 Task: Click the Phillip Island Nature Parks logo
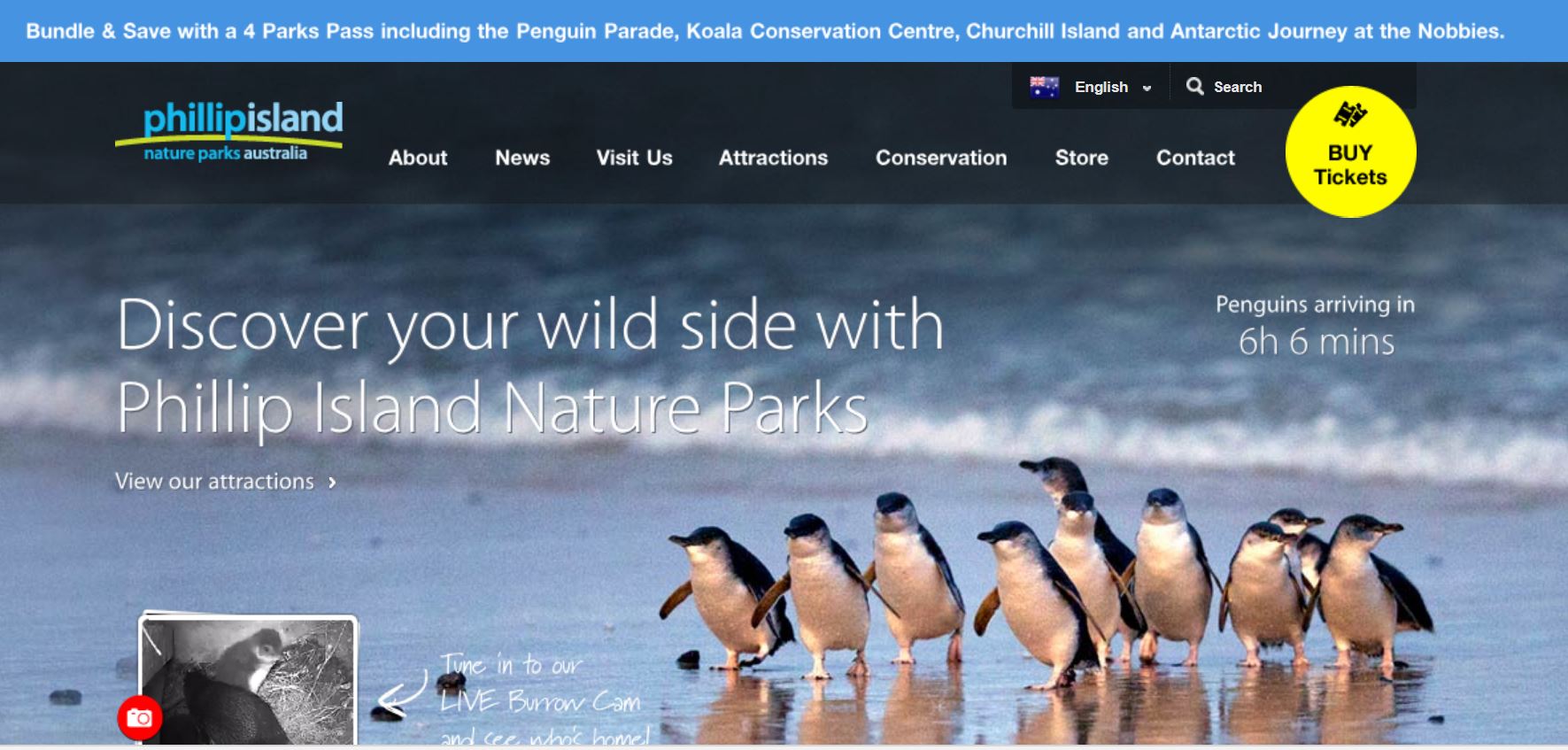point(229,131)
